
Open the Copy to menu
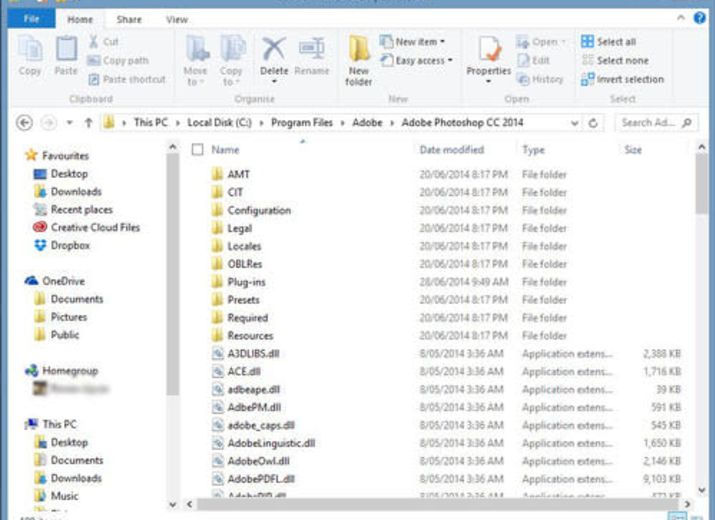[231, 61]
